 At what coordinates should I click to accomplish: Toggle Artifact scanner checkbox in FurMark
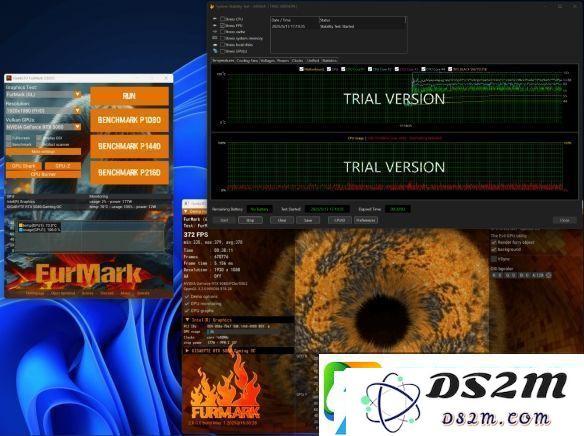pyautogui.click(x=39, y=144)
